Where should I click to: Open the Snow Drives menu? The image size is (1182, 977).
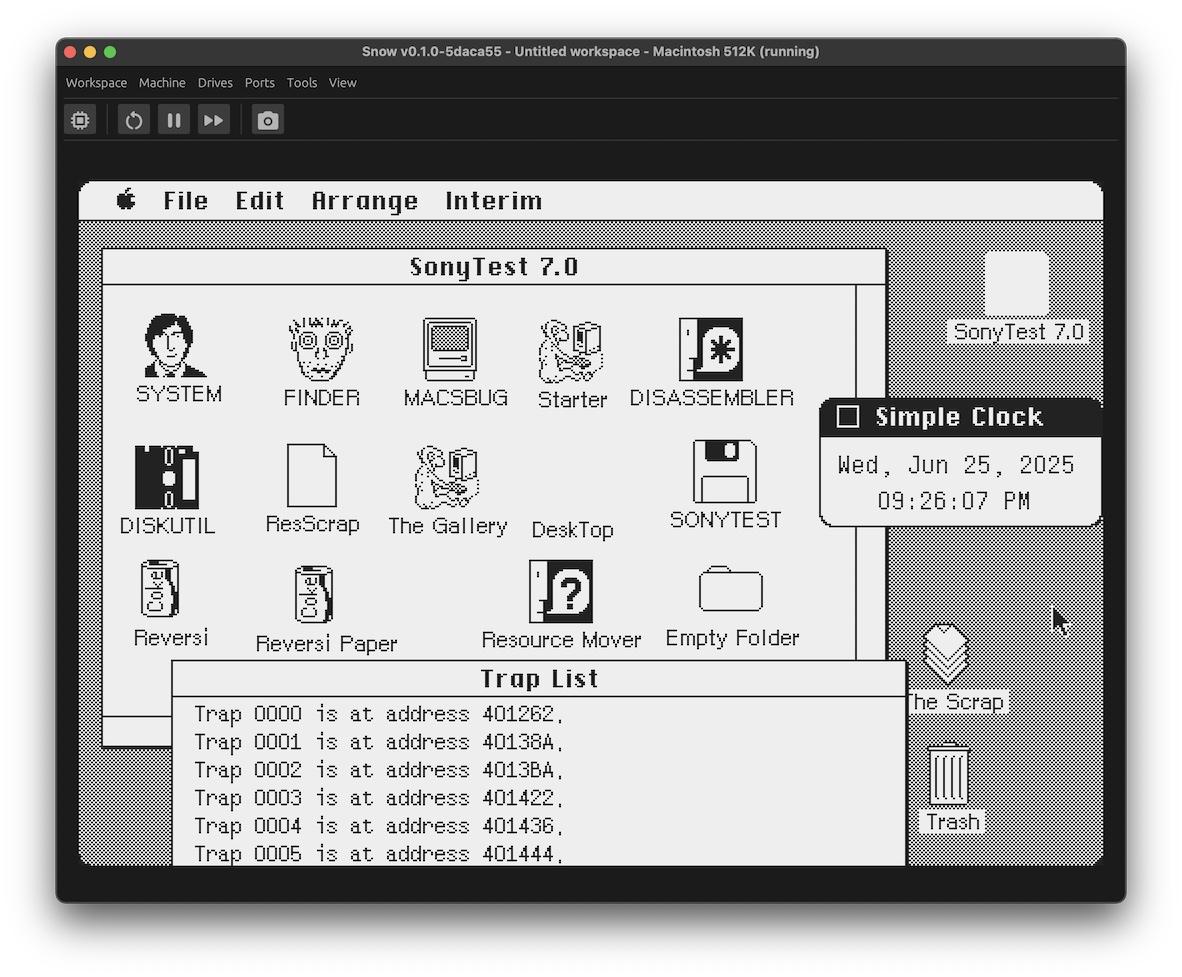[x=215, y=83]
